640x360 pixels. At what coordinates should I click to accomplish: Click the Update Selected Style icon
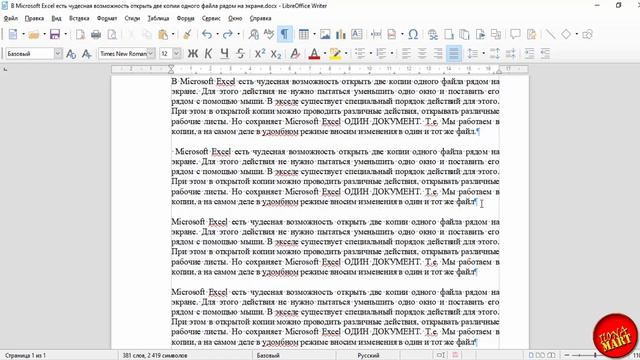point(71,53)
